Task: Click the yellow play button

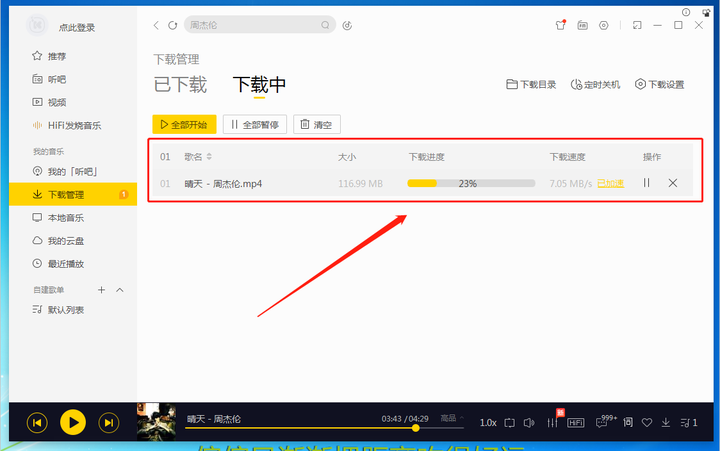Action: 73,422
